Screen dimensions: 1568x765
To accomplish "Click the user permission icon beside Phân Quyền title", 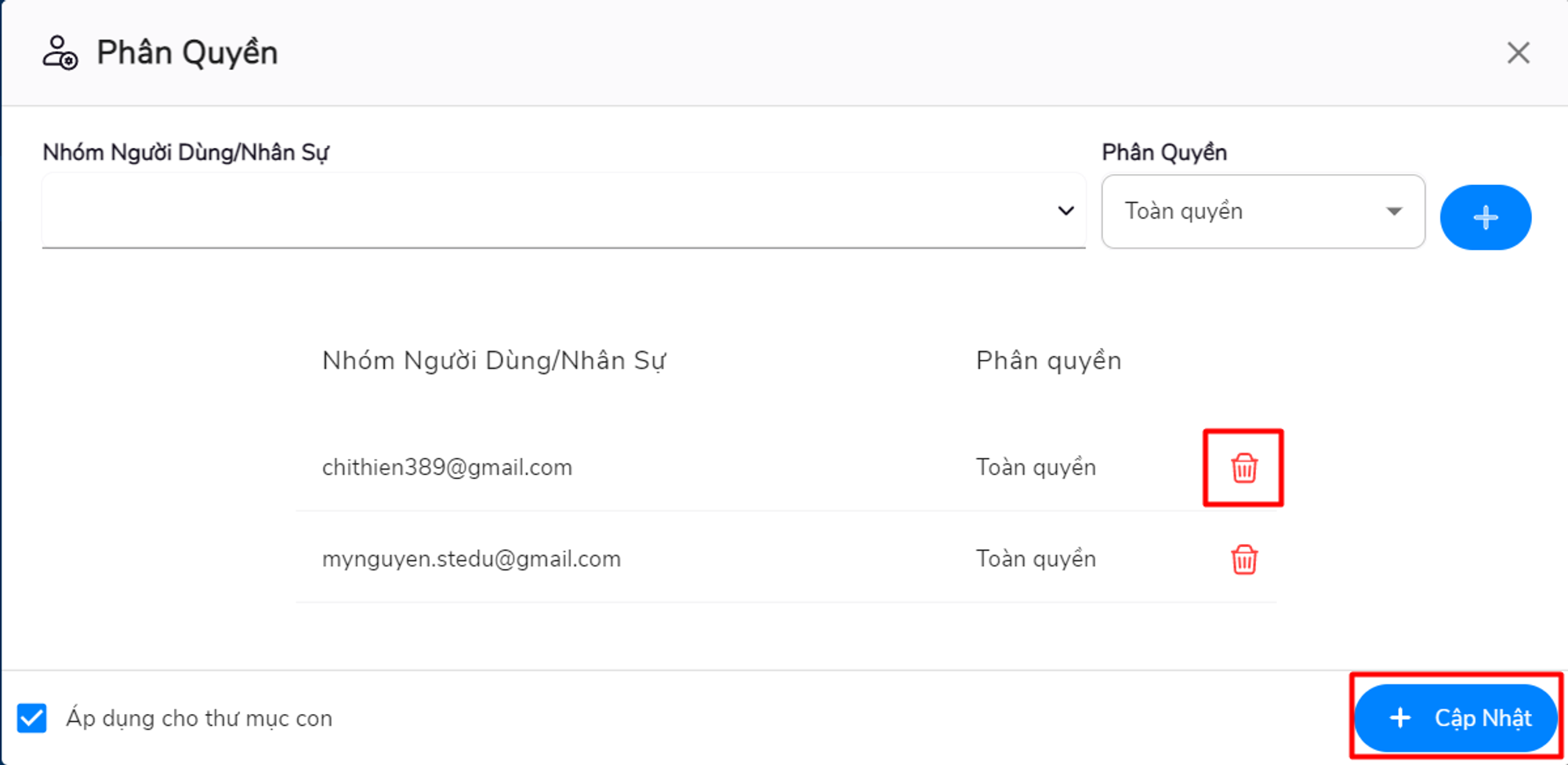I will coord(60,53).
